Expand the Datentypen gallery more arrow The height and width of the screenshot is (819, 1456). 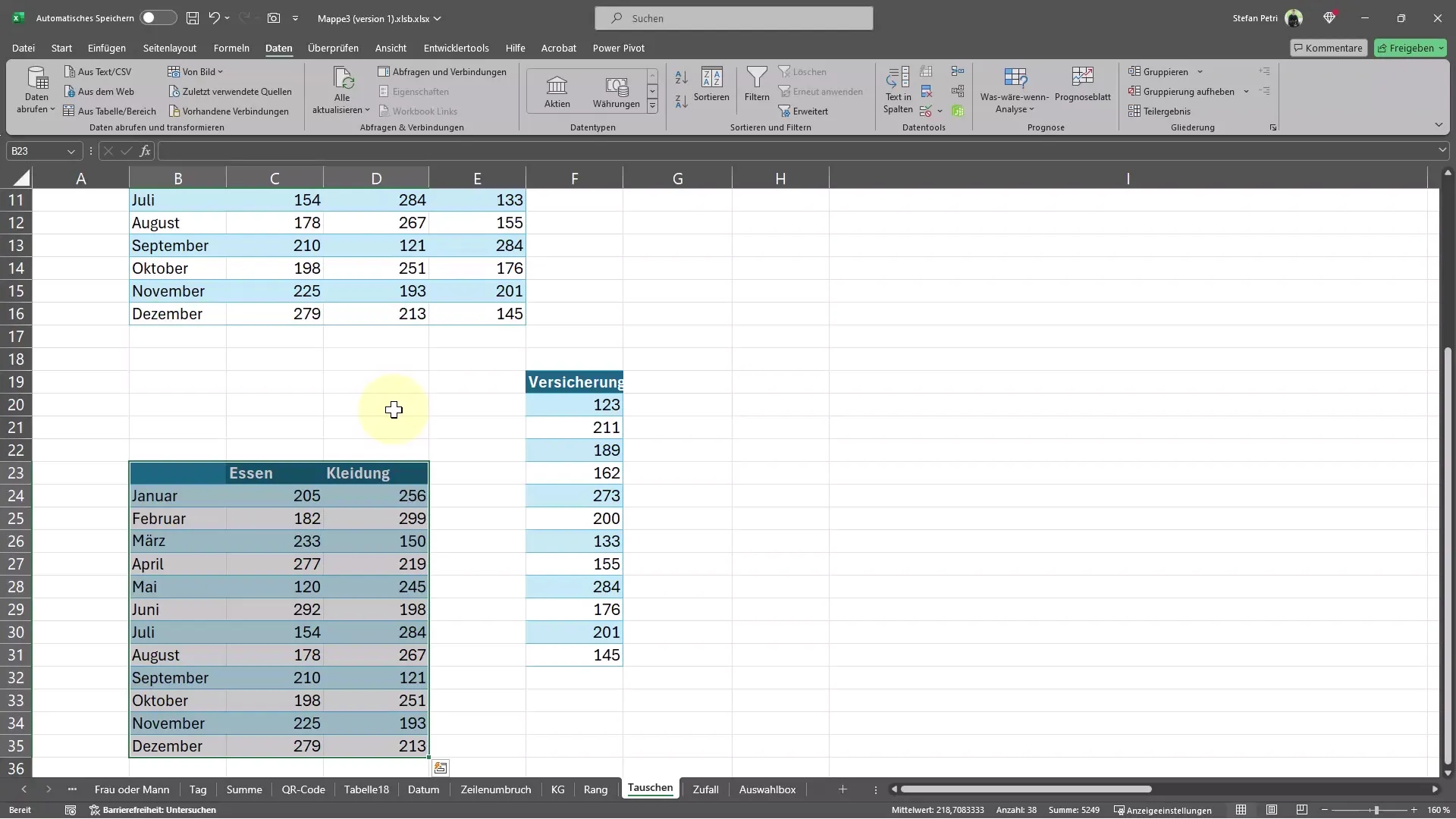click(x=652, y=107)
